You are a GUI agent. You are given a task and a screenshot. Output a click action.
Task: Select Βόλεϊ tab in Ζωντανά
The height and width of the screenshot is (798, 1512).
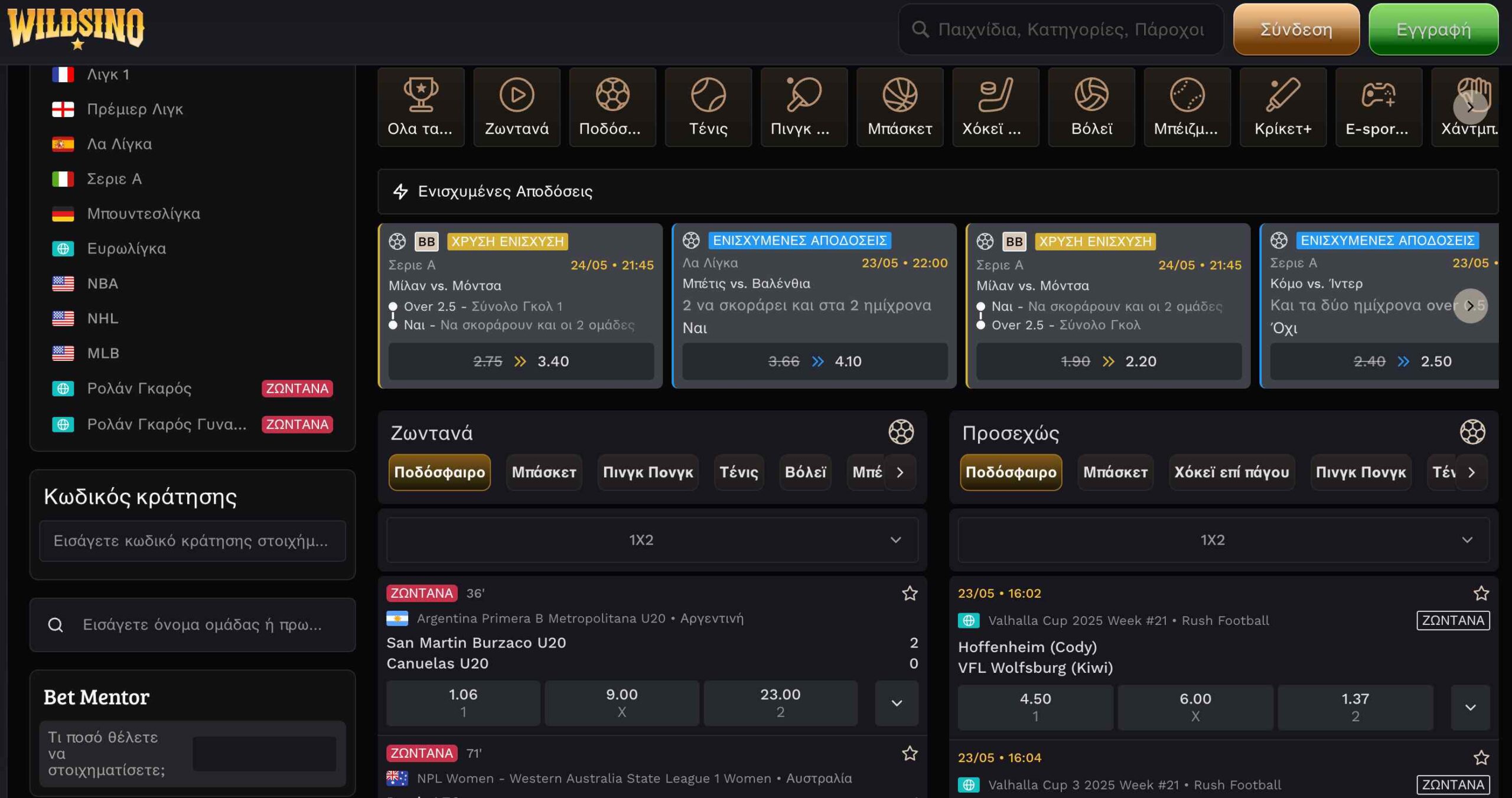(806, 472)
